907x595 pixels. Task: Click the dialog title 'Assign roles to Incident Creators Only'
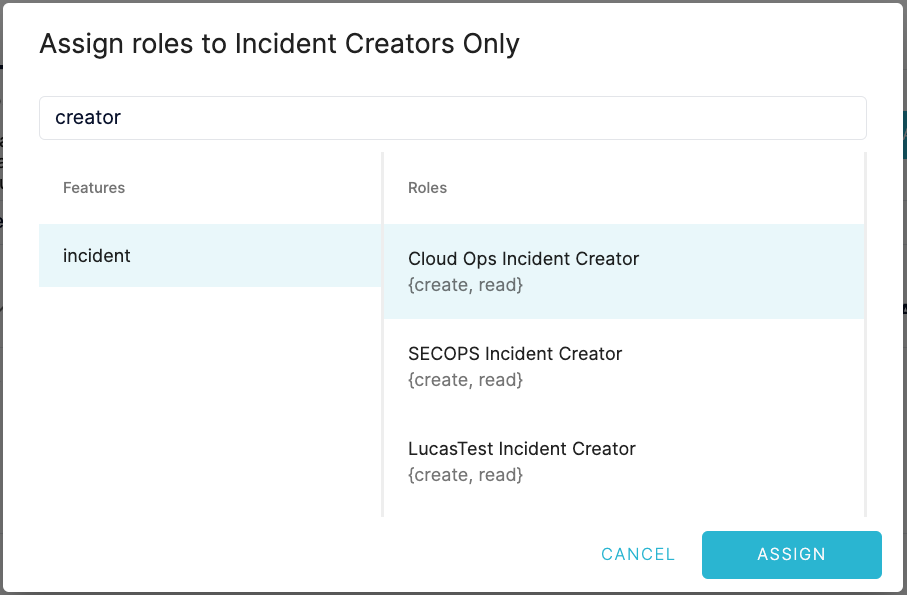(x=279, y=44)
